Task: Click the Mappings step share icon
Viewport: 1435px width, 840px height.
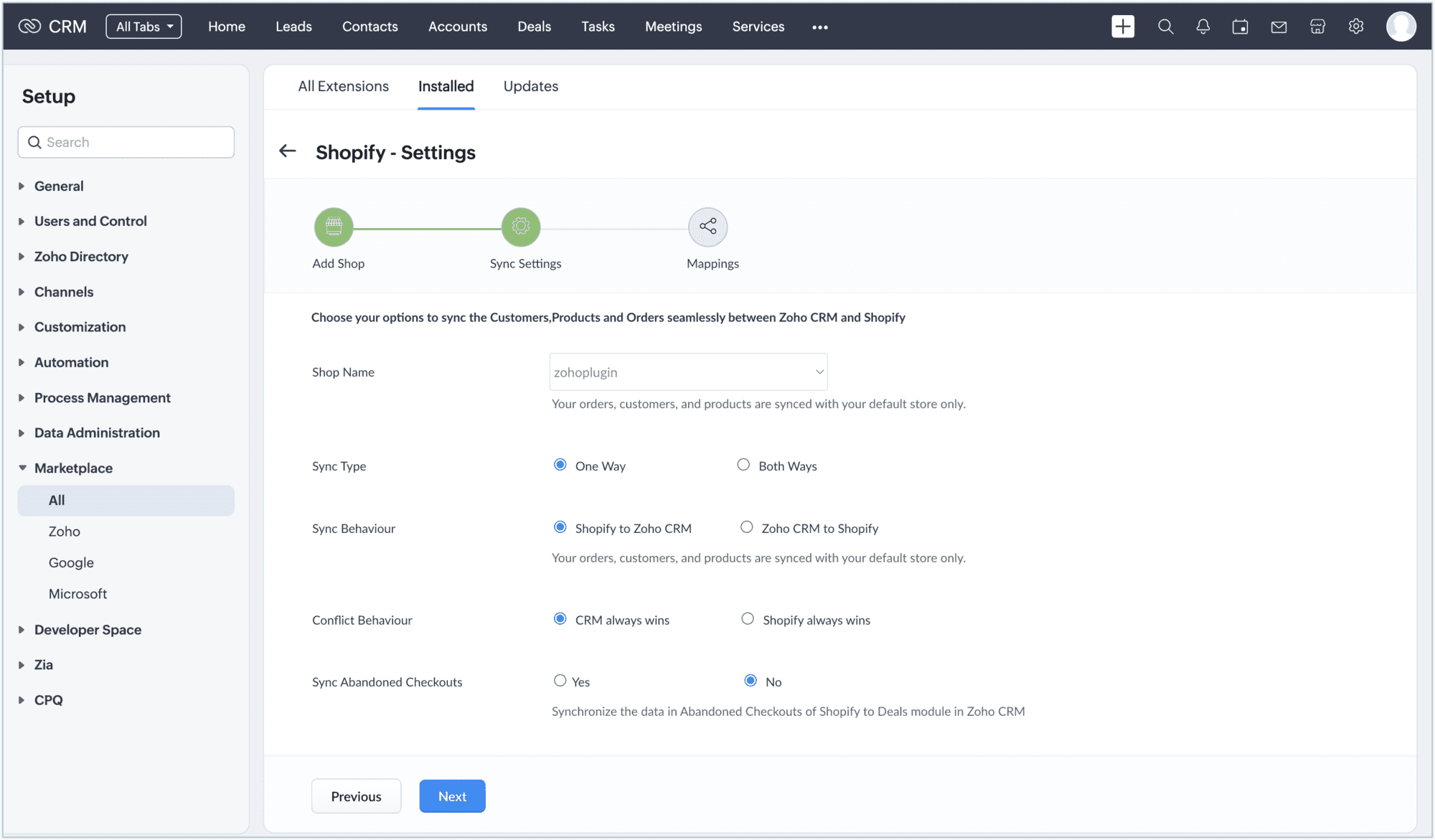Action: [x=707, y=227]
